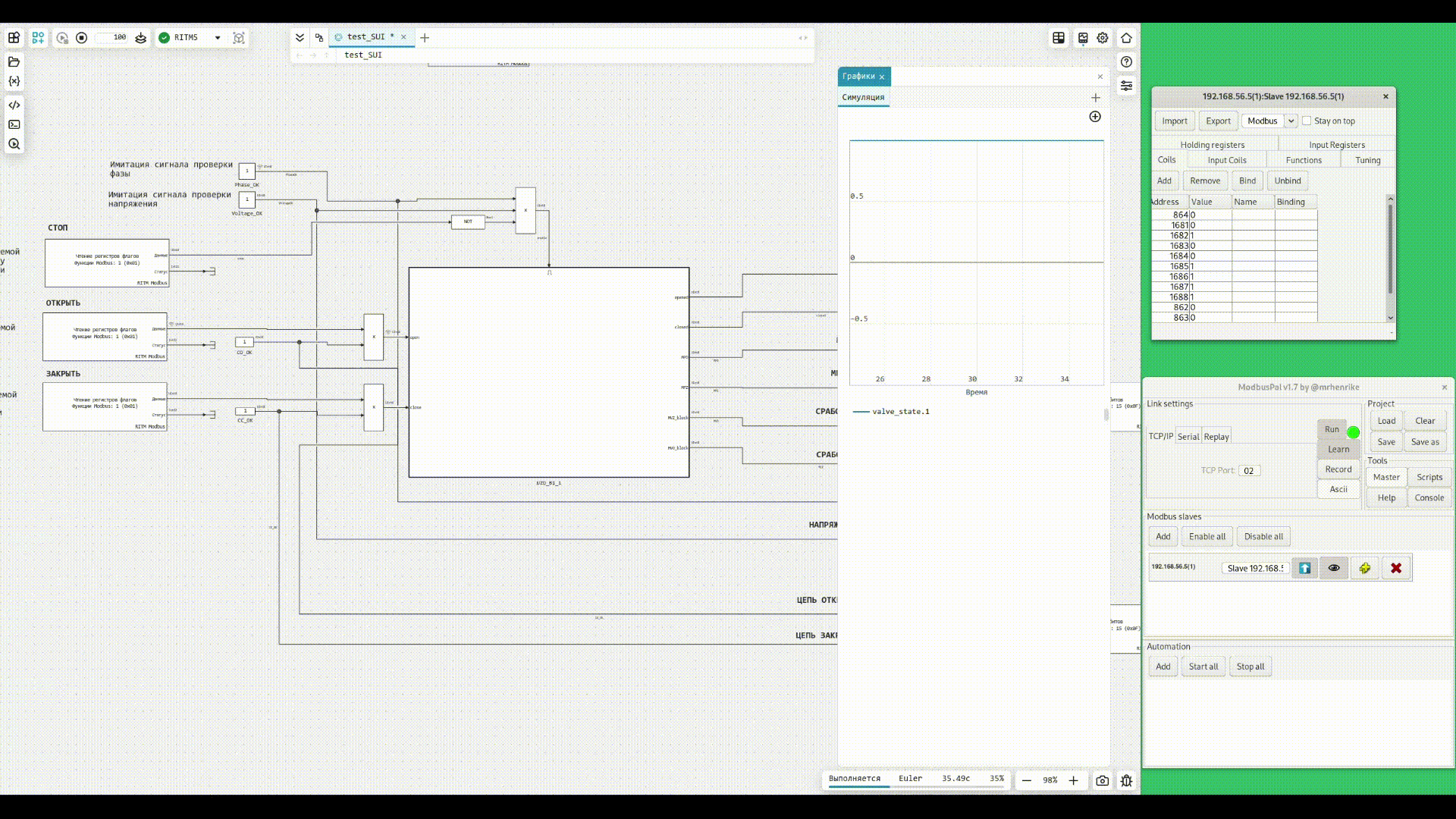Zoom out canvas with minus button
1456x819 pixels.
point(1026,780)
